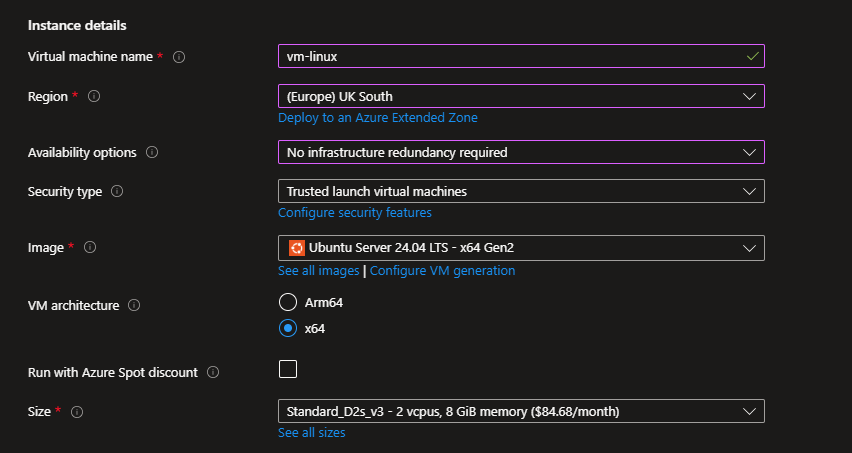This screenshot has width=852, height=453.
Task: Click Security type info icon
Action: [x=117, y=191]
